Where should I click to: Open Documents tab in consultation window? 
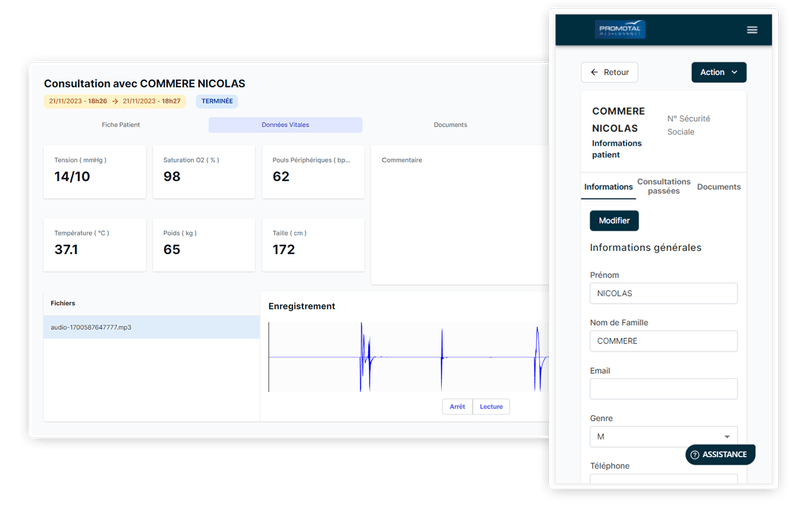(x=450, y=125)
